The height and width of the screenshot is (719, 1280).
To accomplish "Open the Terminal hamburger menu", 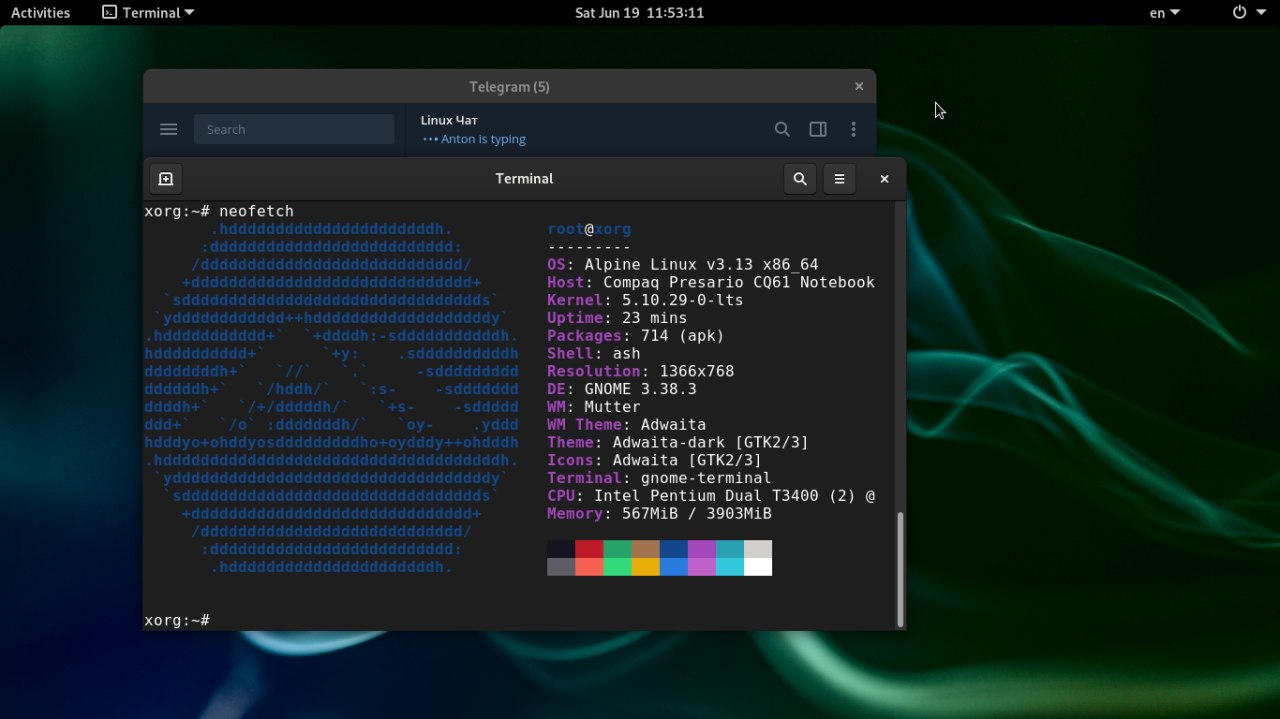I will [x=840, y=179].
